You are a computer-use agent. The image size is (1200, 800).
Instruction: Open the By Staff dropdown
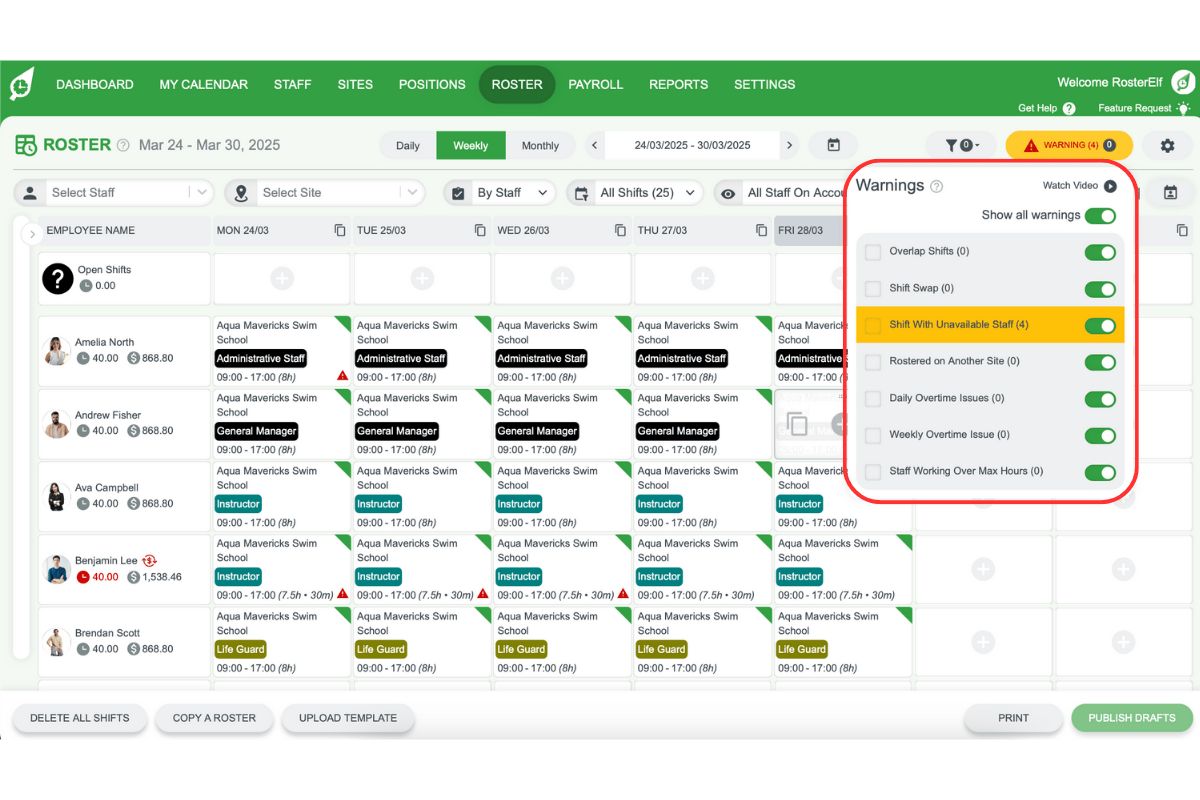coord(498,192)
